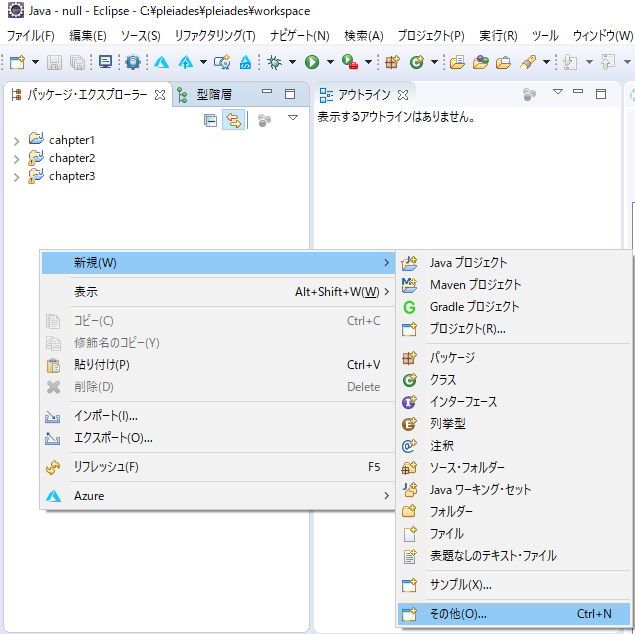Click the monitor console toolbar icon
635x634 pixels.
[105, 62]
